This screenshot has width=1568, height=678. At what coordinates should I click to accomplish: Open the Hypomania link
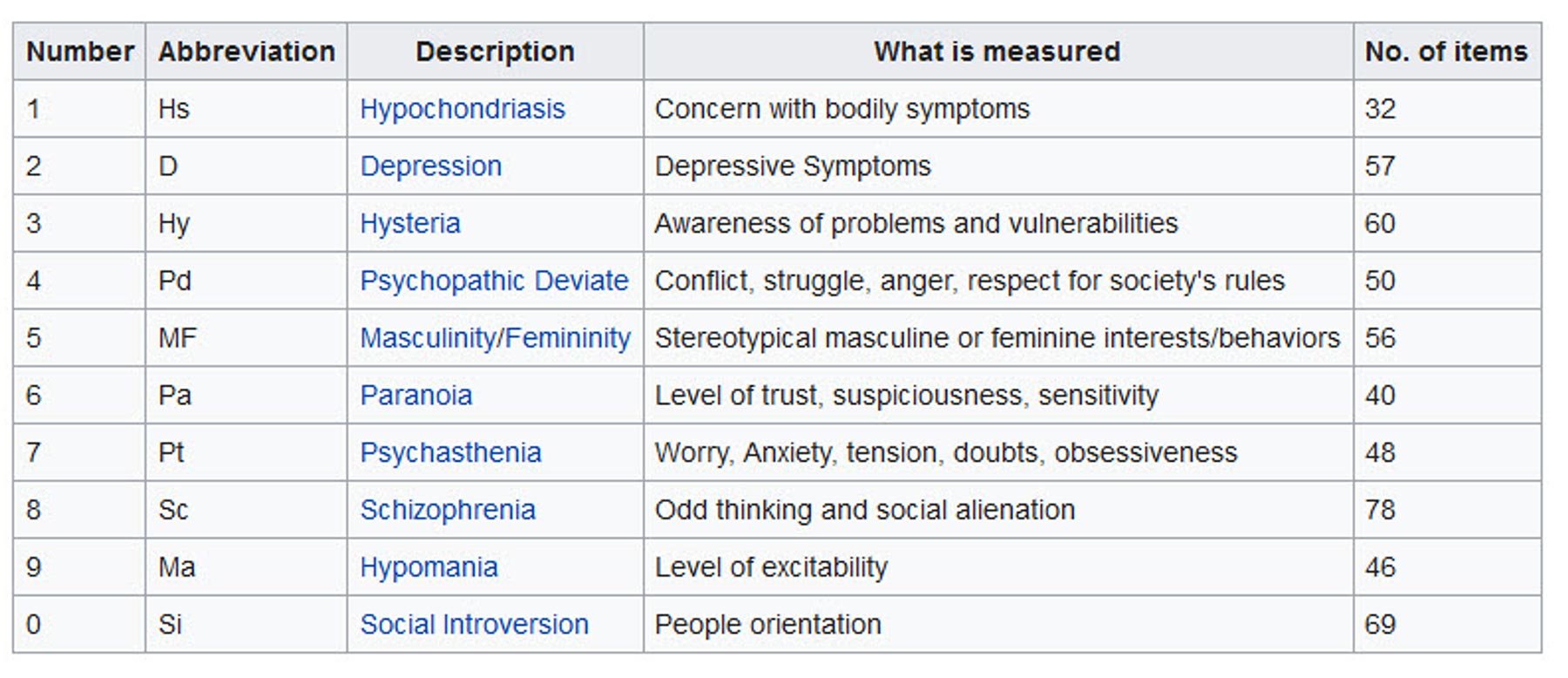[x=429, y=567]
